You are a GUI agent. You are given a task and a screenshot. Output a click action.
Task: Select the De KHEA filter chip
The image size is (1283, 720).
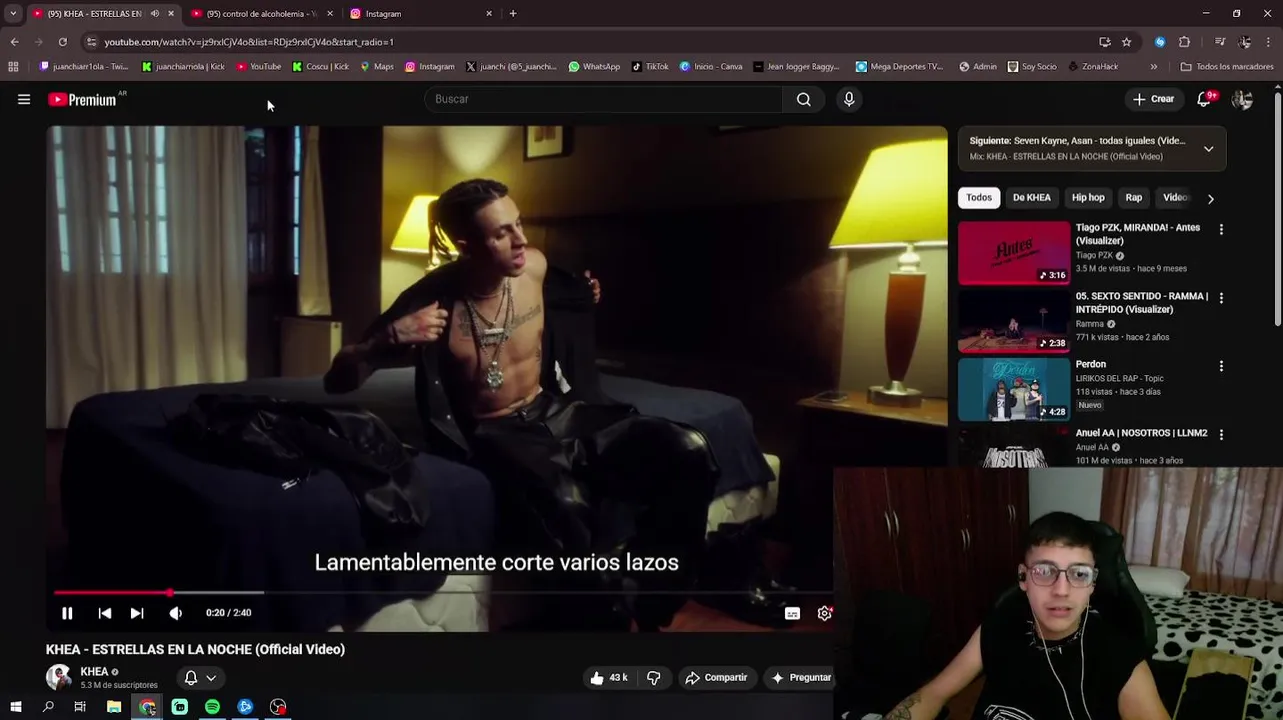click(1031, 198)
